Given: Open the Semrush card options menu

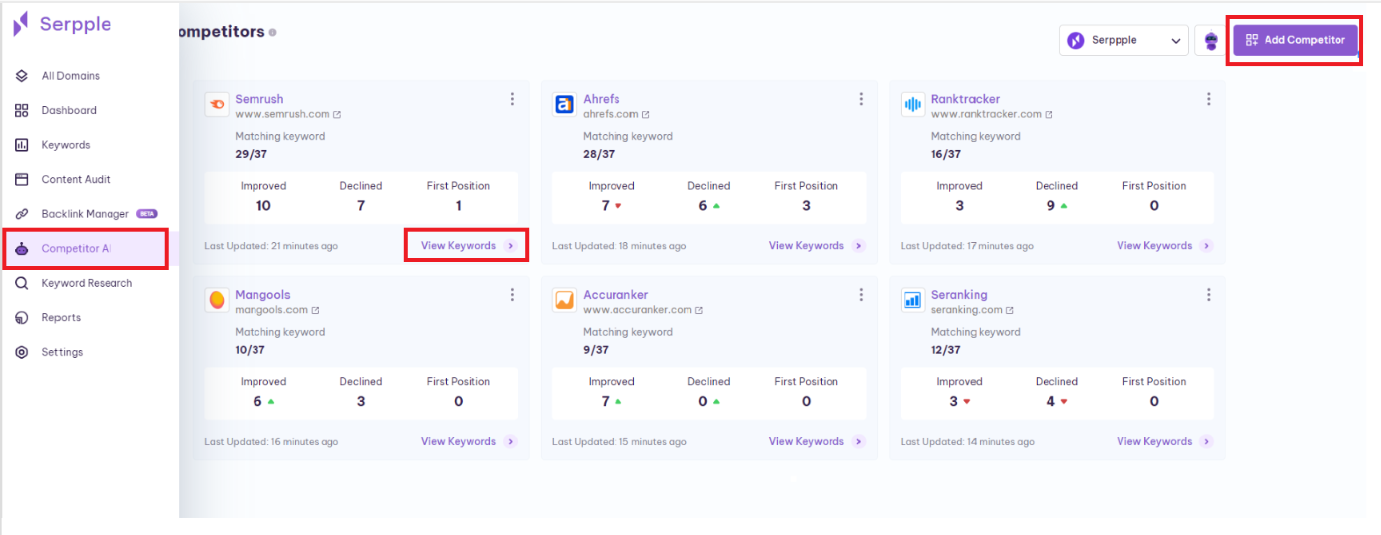Looking at the screenshot, I should pos(512,99).
